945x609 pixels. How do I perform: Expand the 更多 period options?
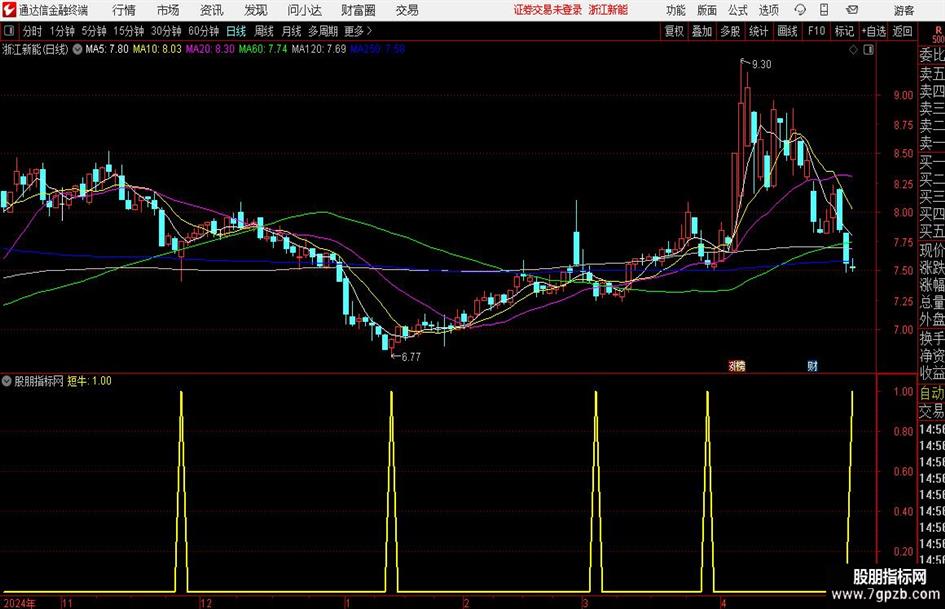(358, 31)
